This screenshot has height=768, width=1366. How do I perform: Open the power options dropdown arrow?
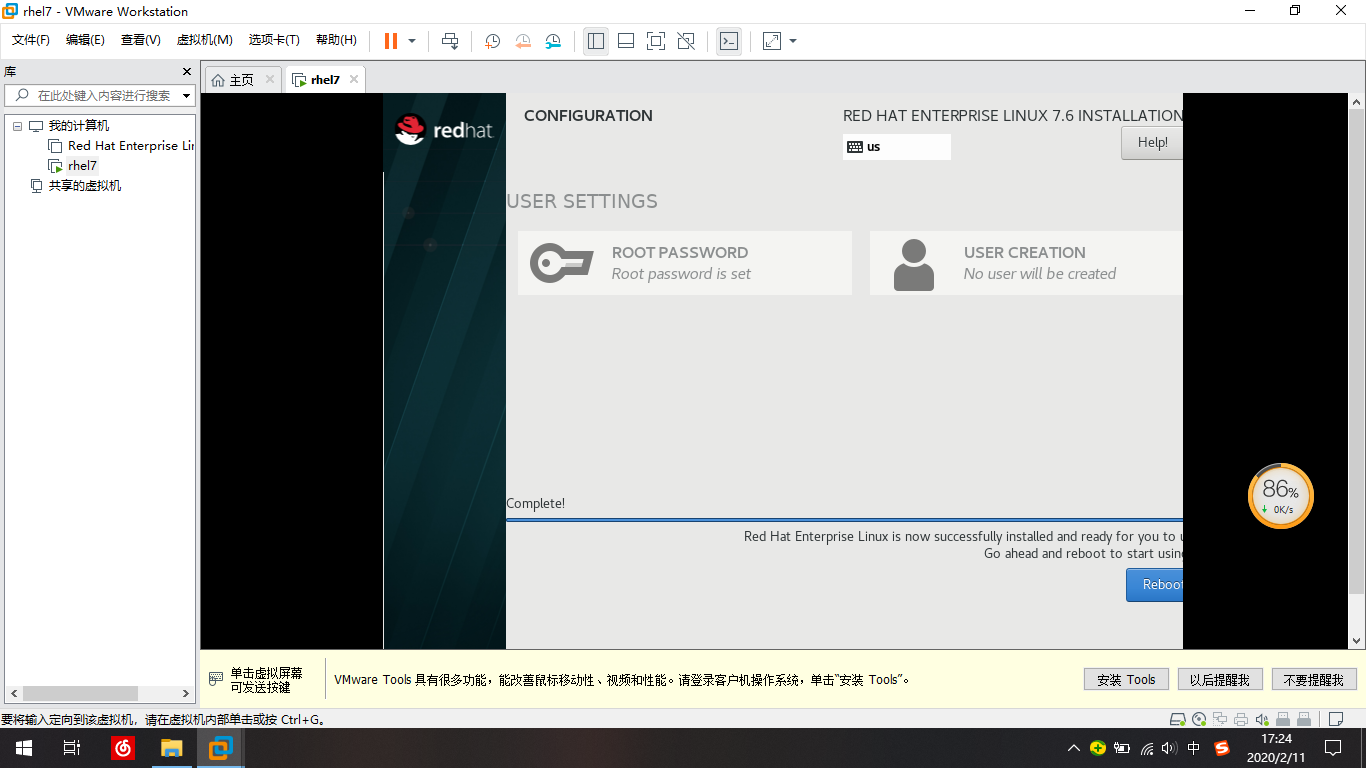pyautogui.click(x=411, y=41)
